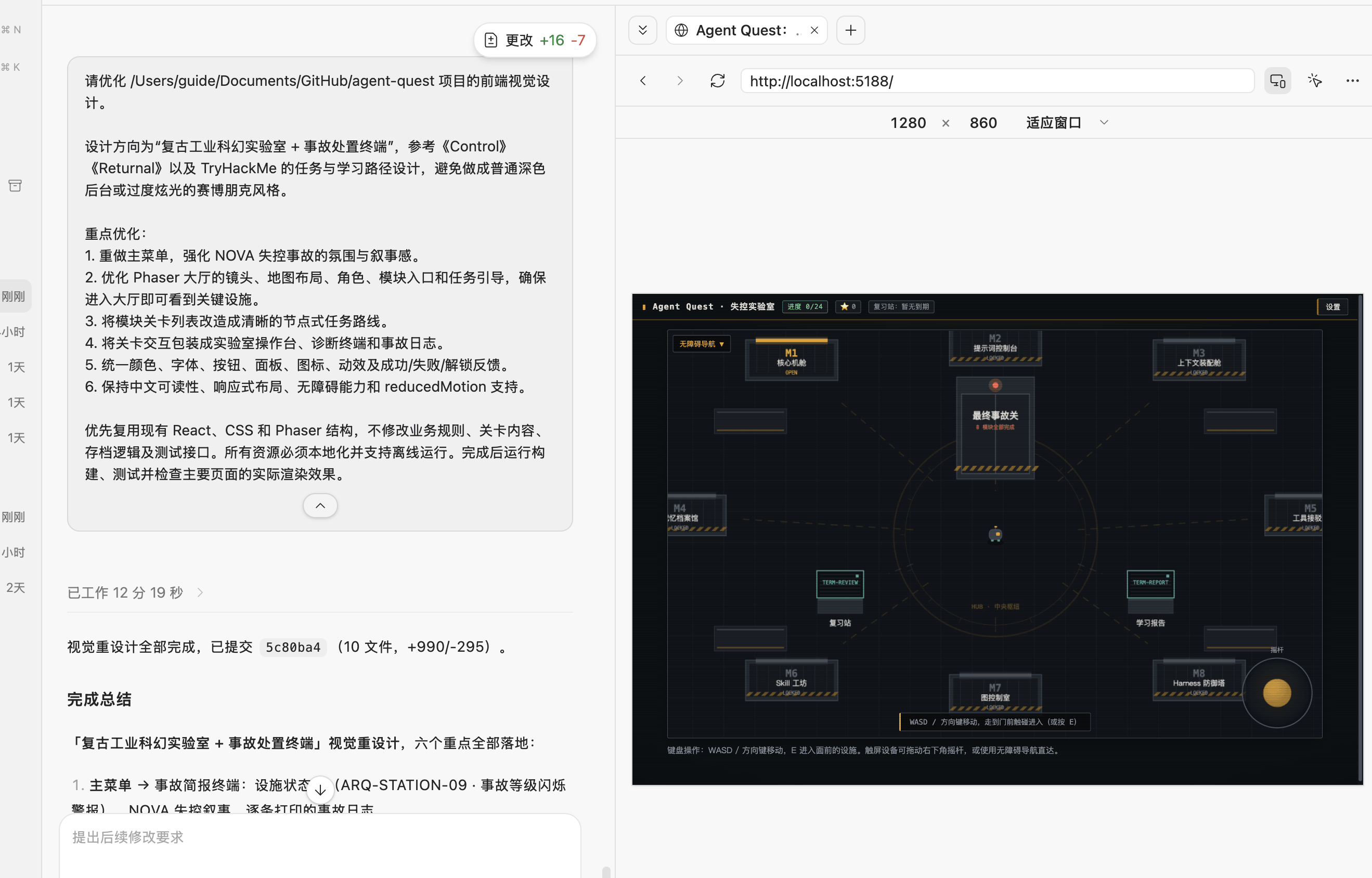Enter the M1 核心机舱 module
This screenshot has width=1372, height=878.
click(x=791, y=360)
